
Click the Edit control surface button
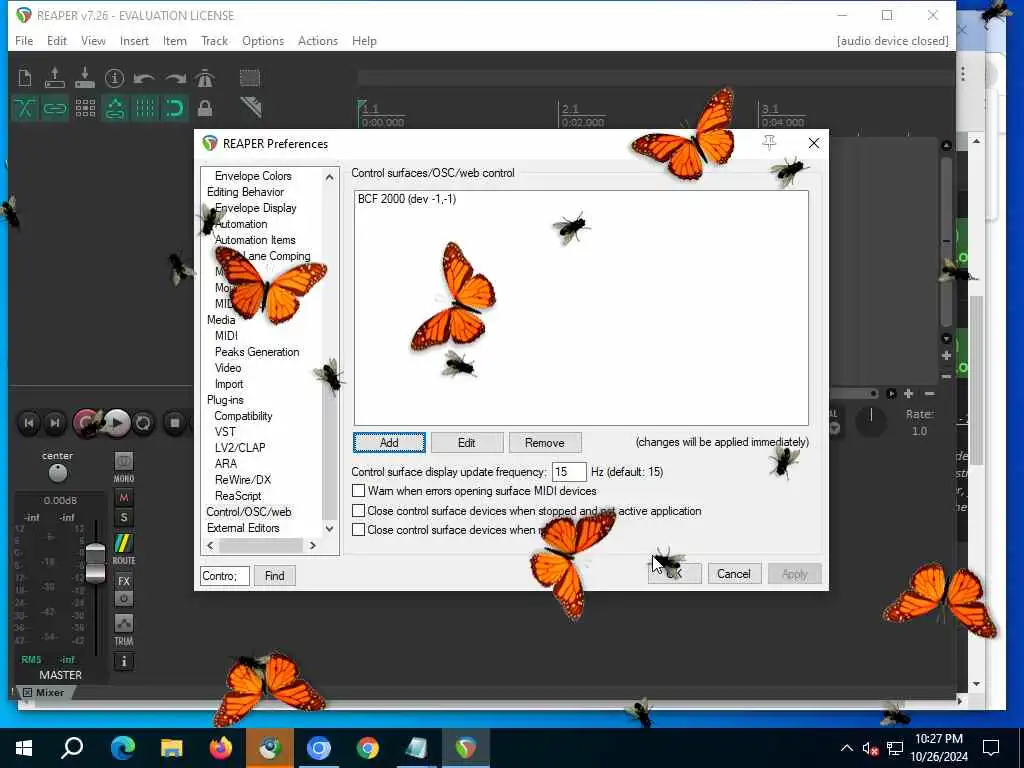pos(467,443)
